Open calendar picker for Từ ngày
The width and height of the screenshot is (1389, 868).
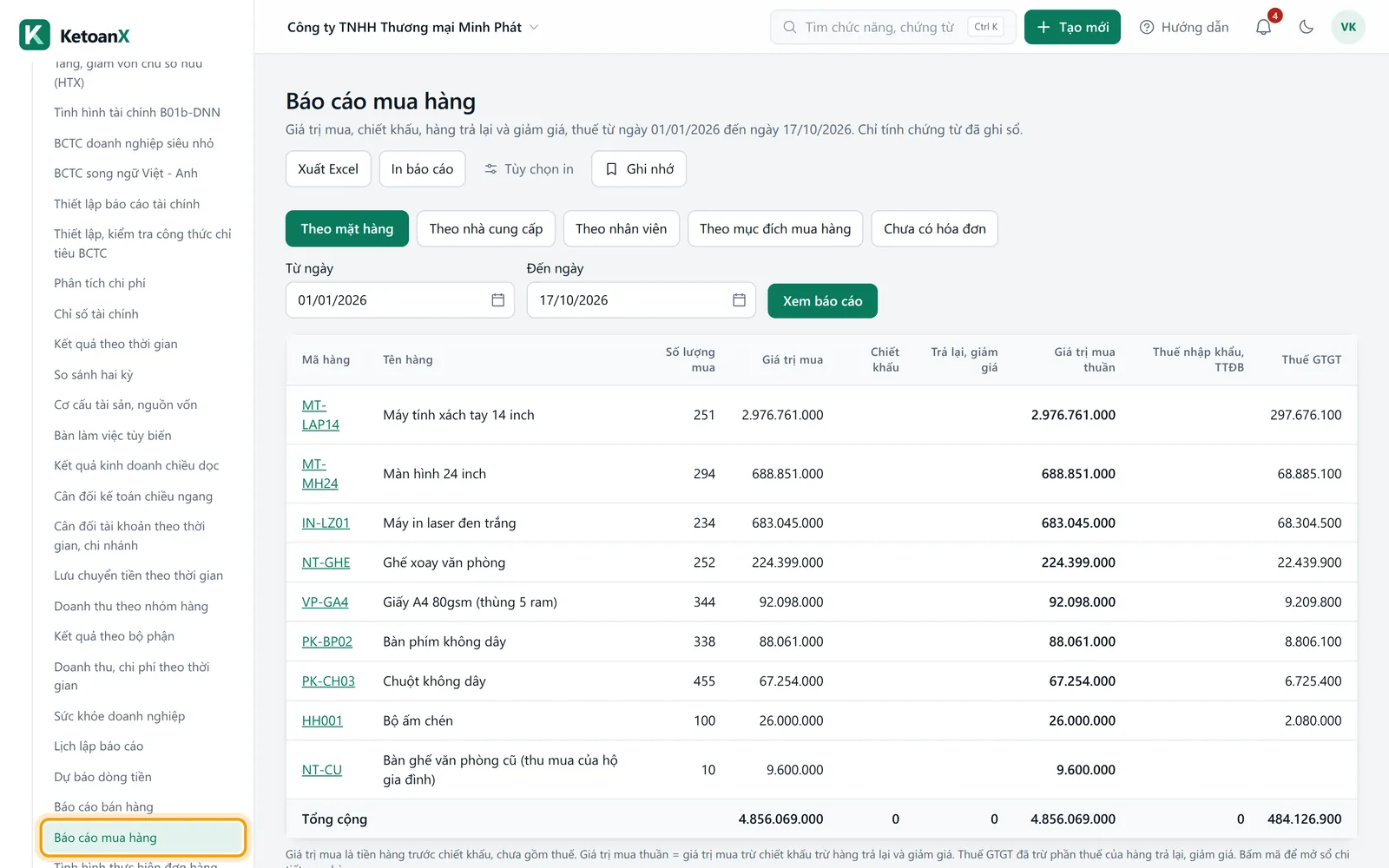point(498,299)
